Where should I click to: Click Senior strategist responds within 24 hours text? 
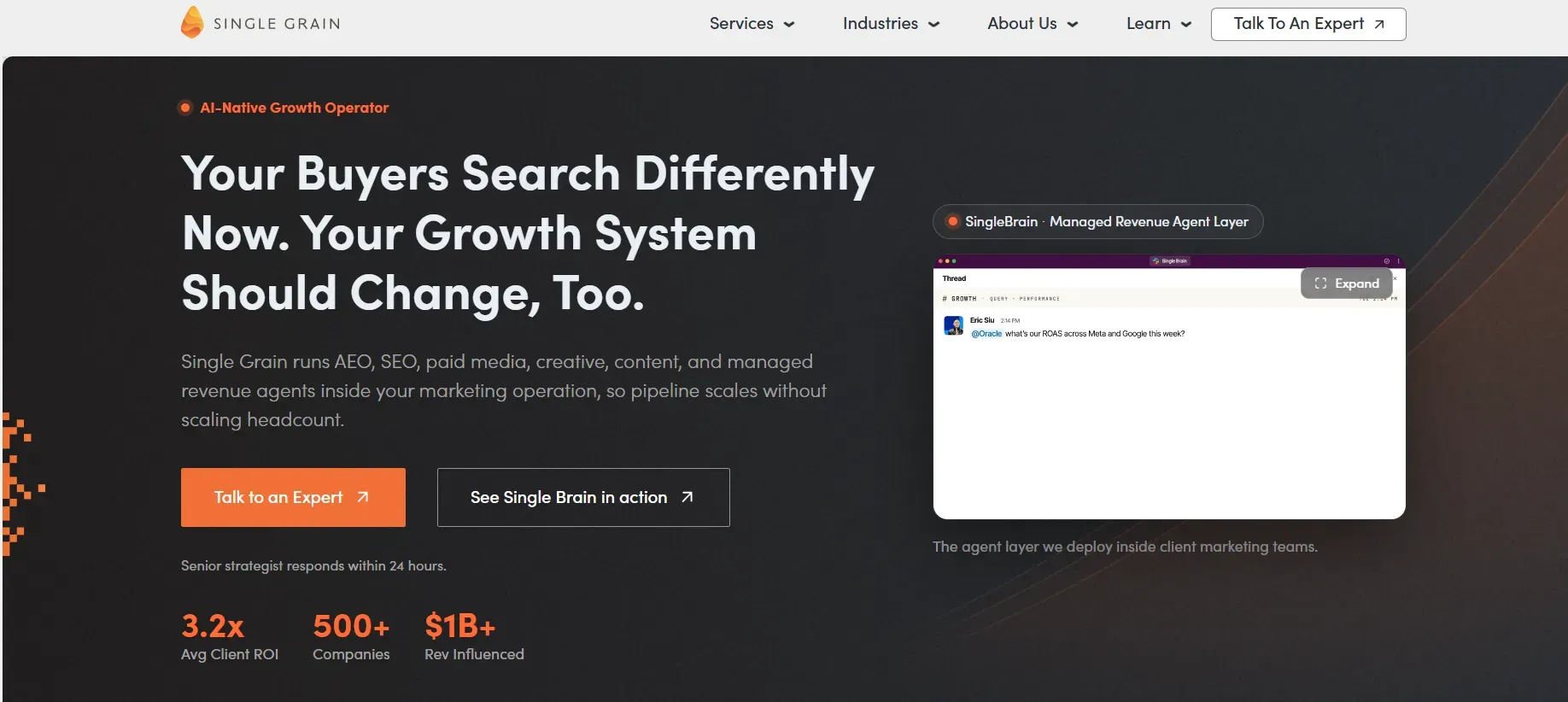click(313, 565)
